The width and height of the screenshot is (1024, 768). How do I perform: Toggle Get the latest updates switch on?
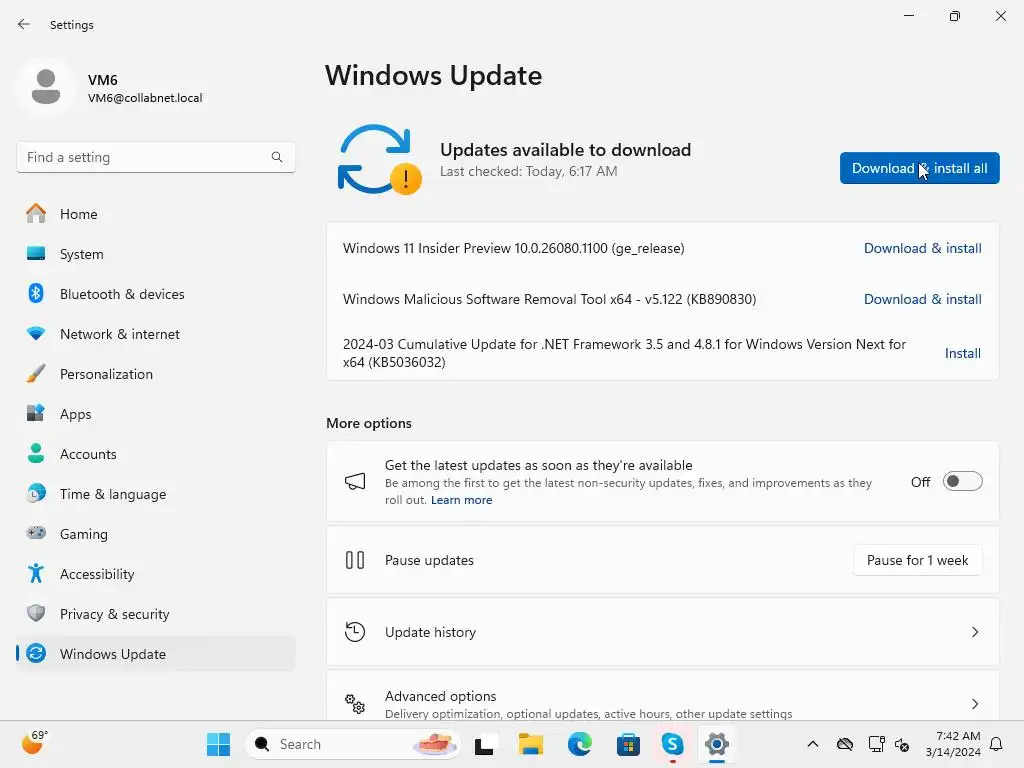coord(963,481)
